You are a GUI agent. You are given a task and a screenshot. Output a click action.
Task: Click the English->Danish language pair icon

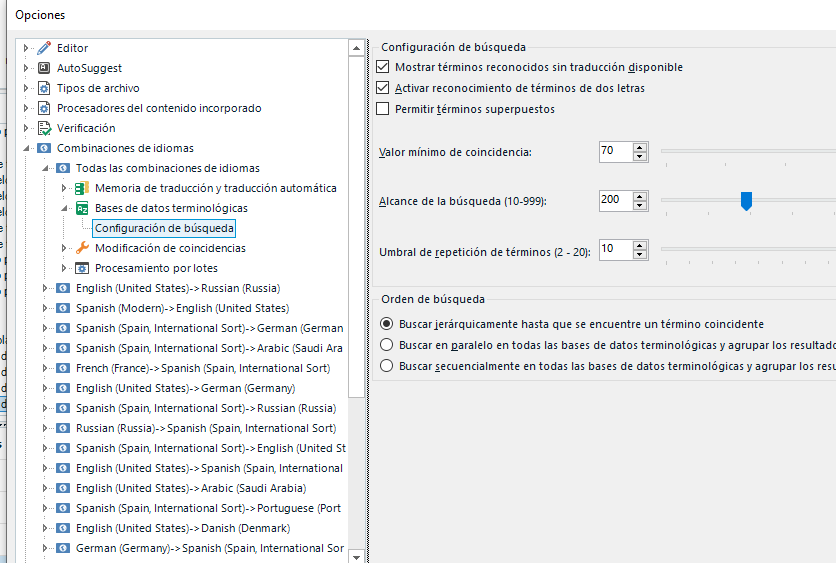click(x=63, y=528)
